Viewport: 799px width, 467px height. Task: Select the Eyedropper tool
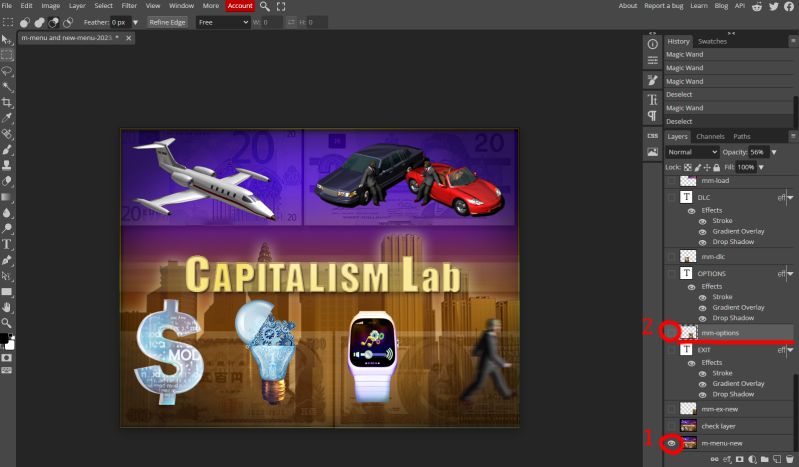pos(7,118)
